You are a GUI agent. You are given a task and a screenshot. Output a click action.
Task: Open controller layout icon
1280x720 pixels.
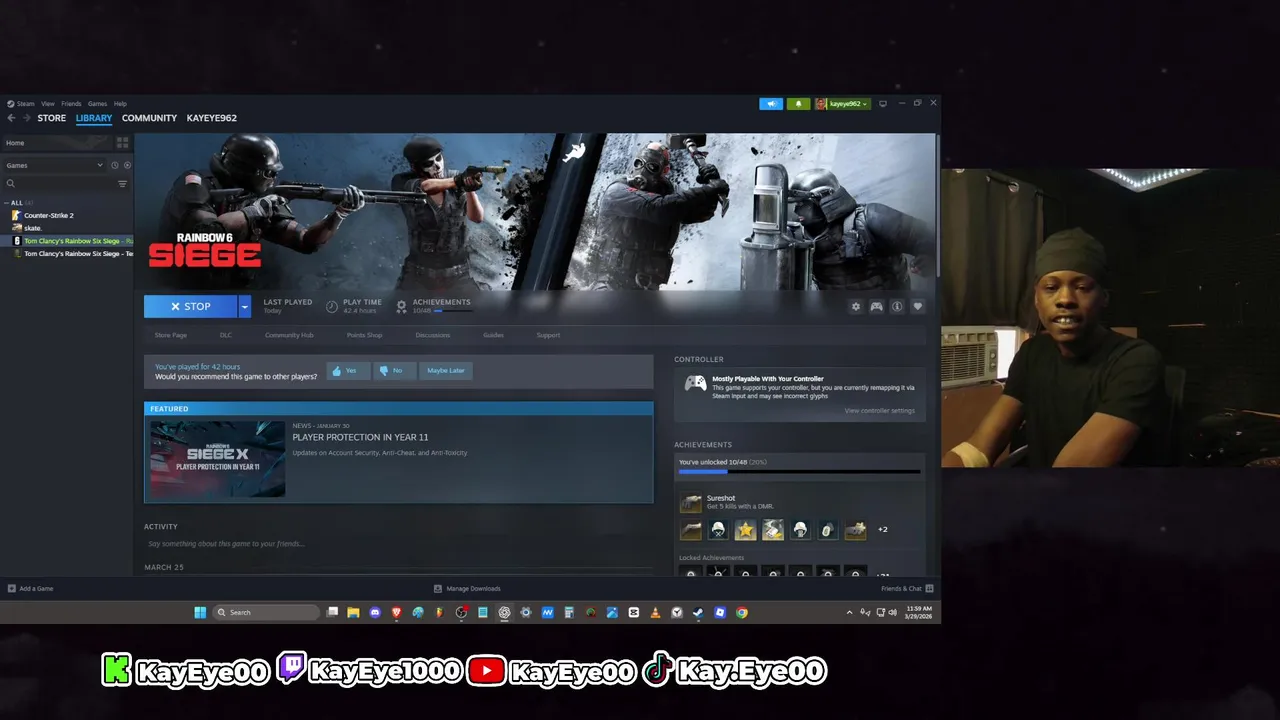click(x=876, y=307)
